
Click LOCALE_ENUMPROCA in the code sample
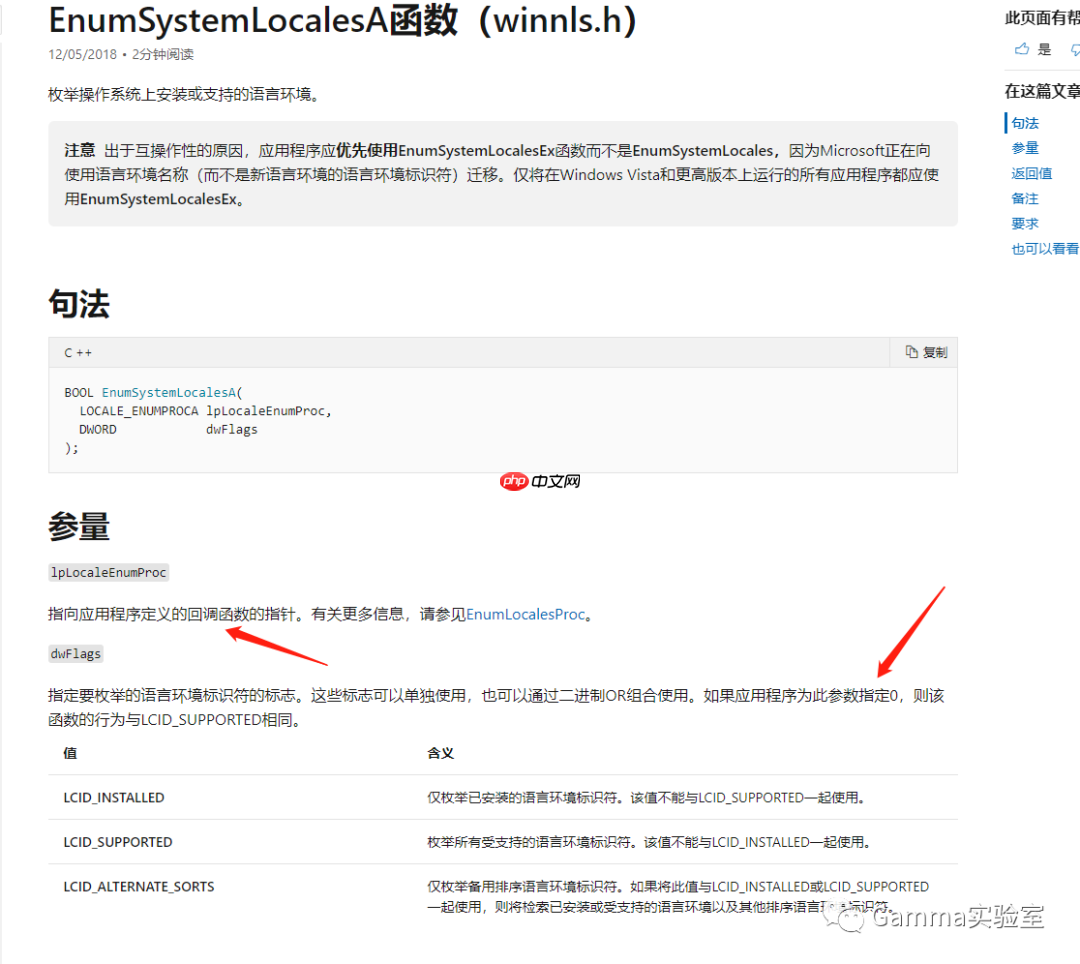tap(138, 411)
